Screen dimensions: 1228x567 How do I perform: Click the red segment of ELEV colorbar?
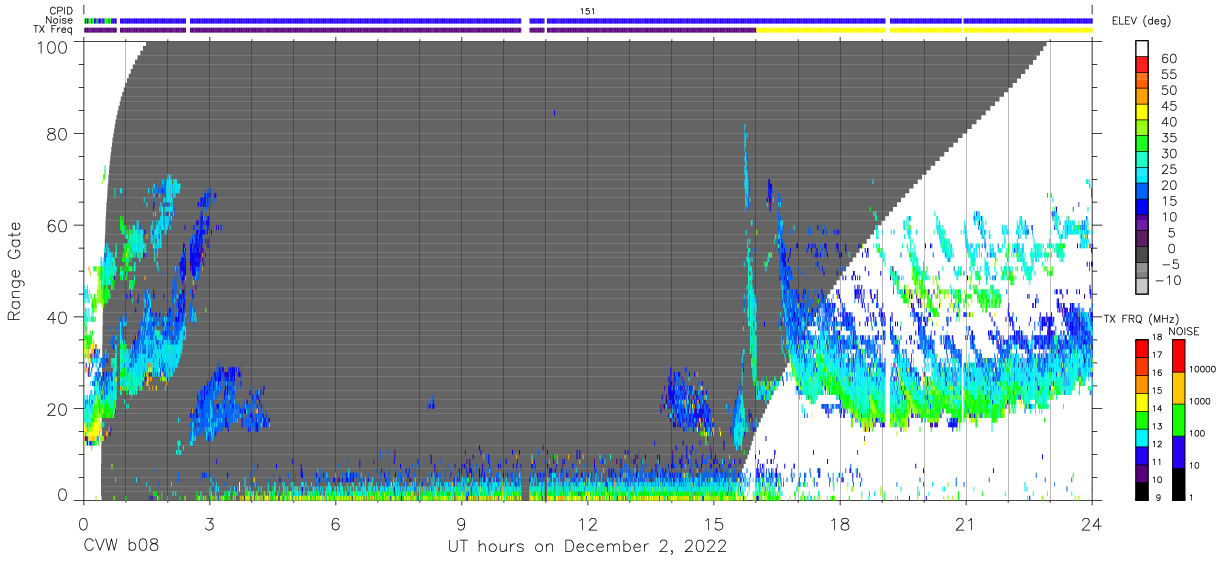(1143, 66)
